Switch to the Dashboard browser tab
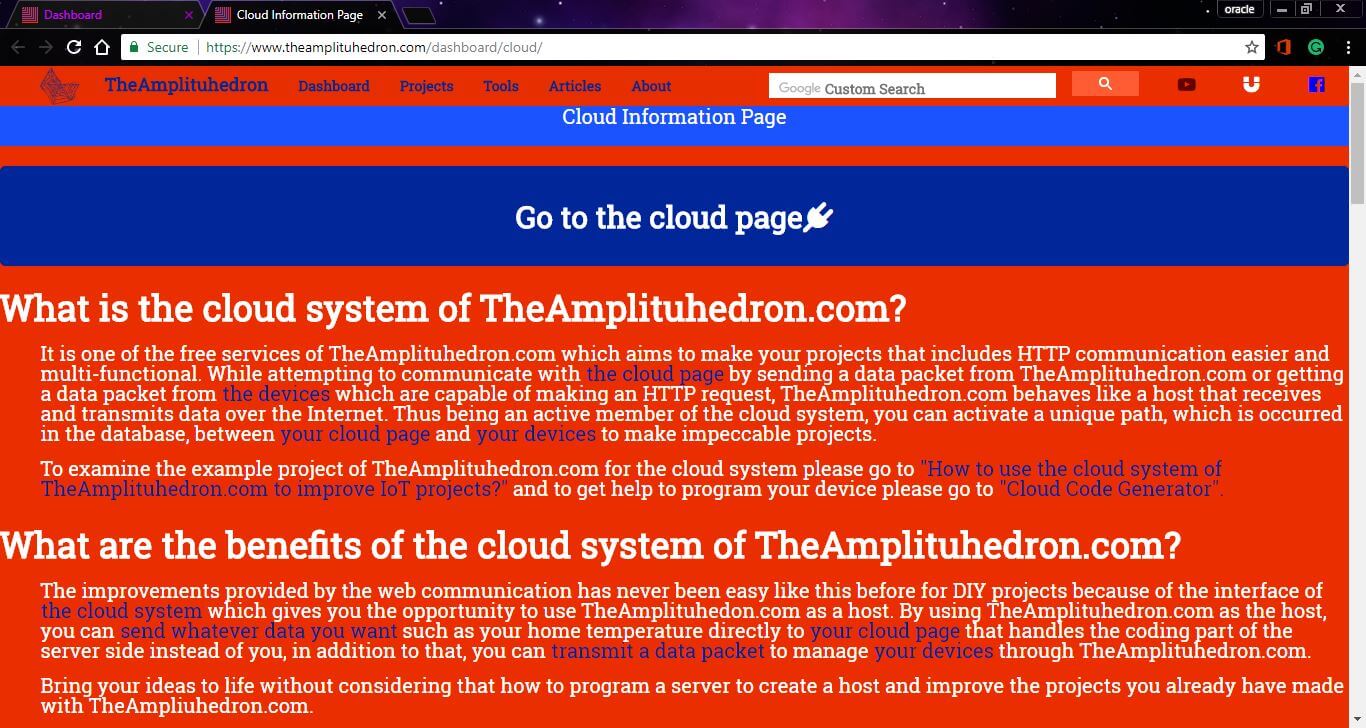 click(105, 15)
